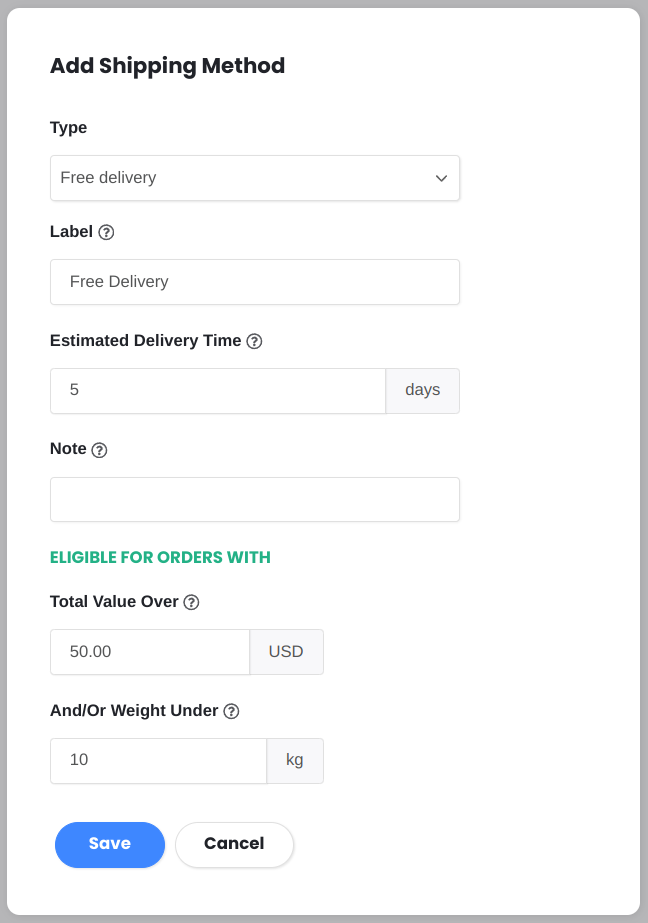Cancel adding the shipping method
The image size is (648, 923).
pos(234,845)
